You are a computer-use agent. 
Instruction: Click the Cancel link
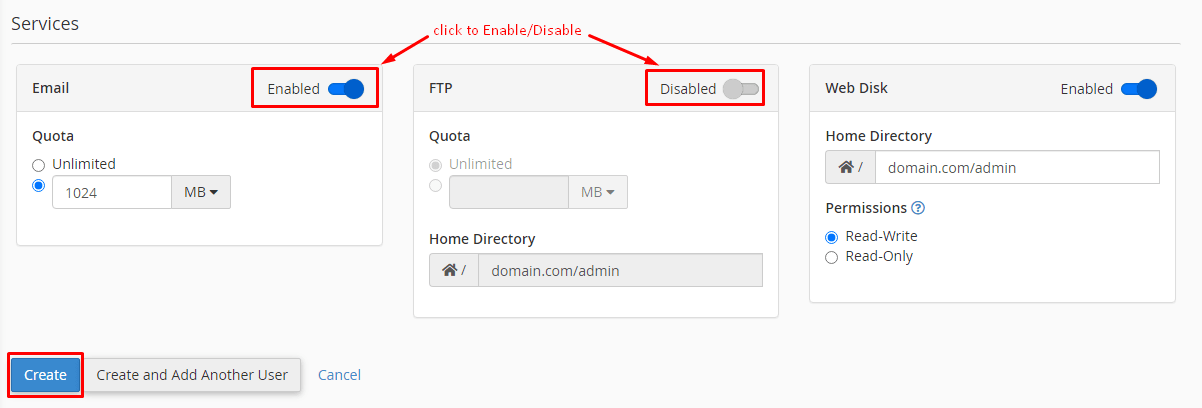[339, 375]
